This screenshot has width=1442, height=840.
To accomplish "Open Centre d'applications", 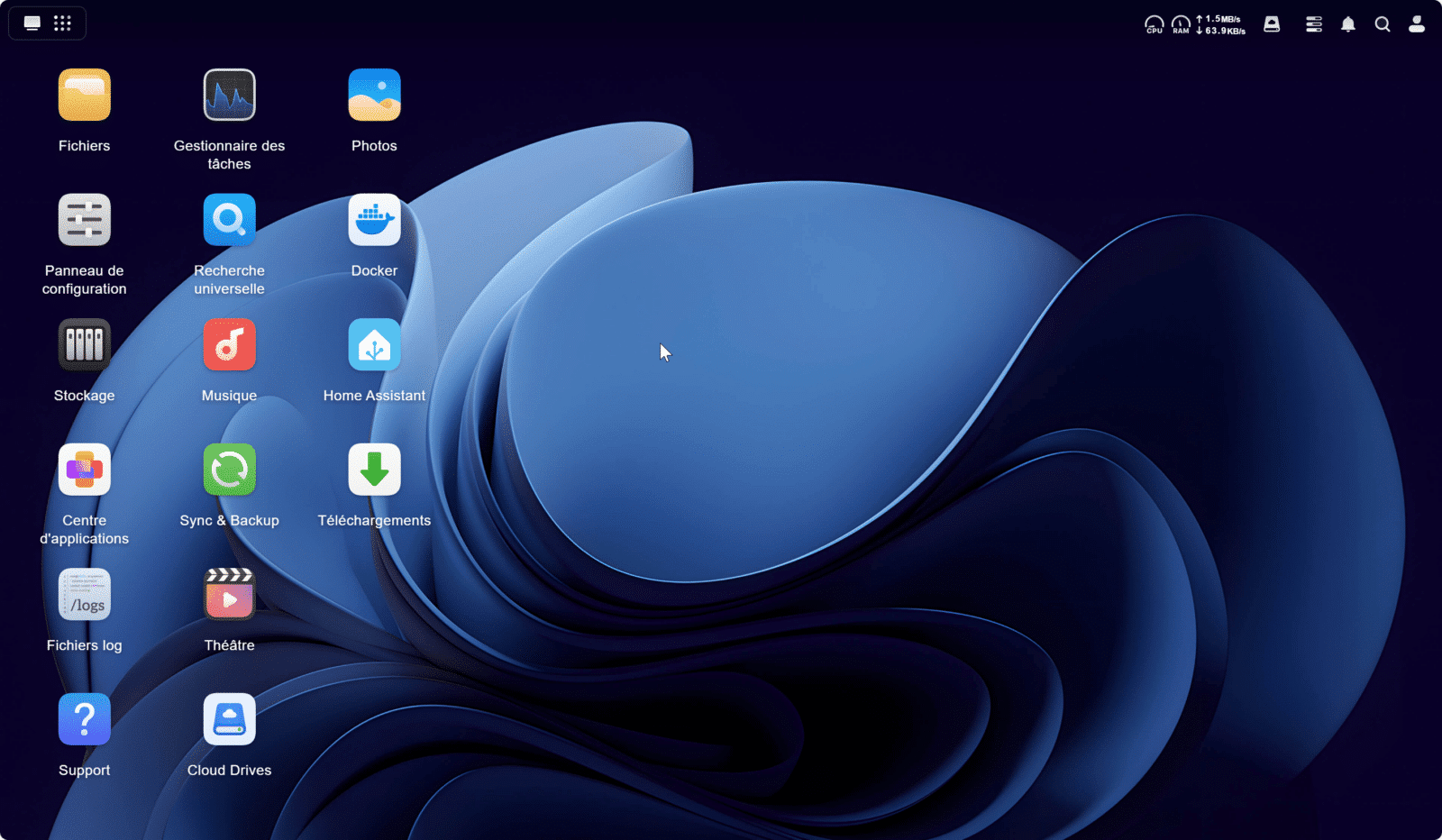I will point(84,470).
